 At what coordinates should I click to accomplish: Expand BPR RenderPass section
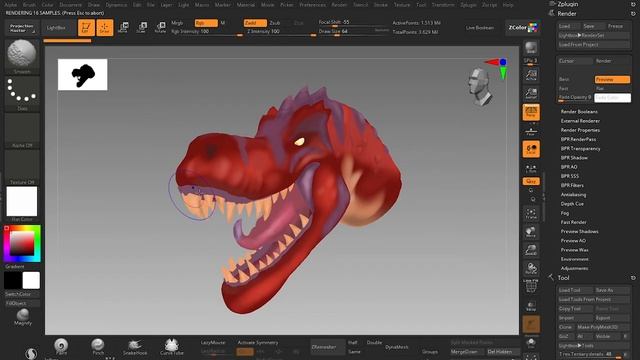[578, 140]
